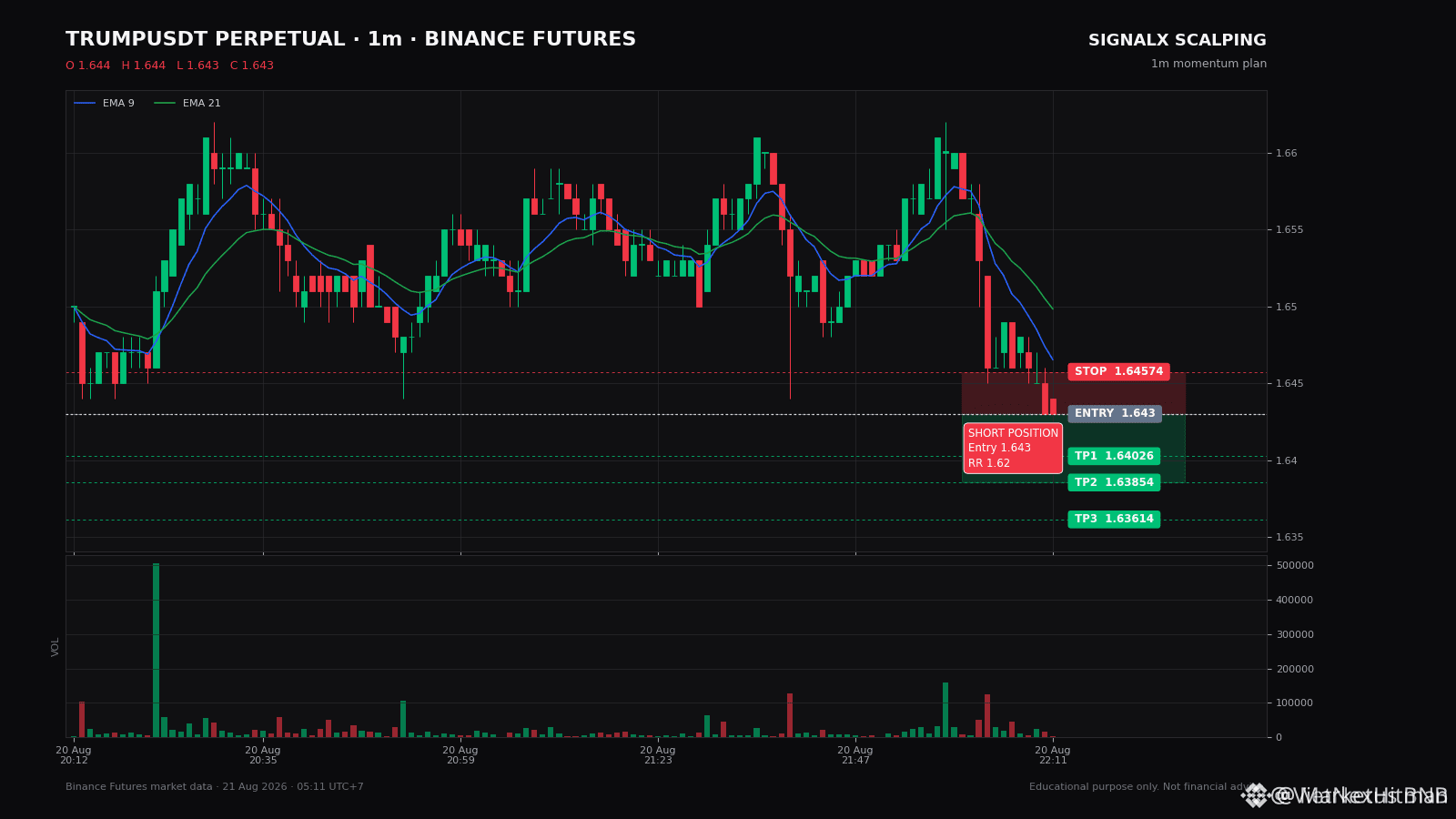This screenshot has height=819, width=1456.
Task: Click the TP1 1.64026 target label
Action: point(1114,456)
